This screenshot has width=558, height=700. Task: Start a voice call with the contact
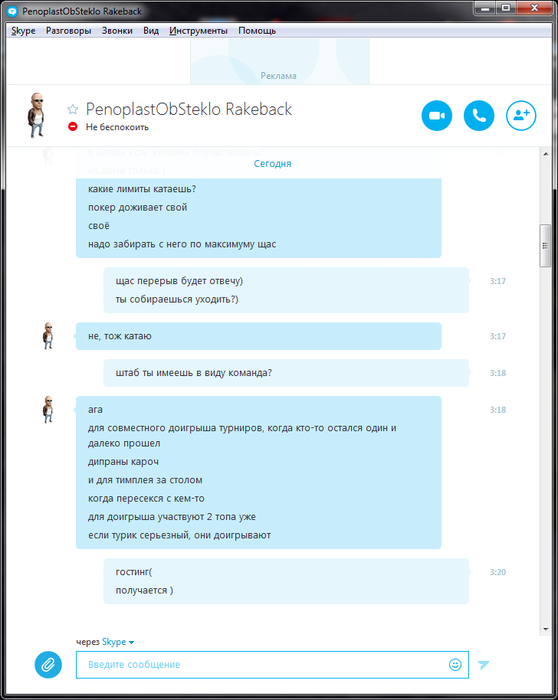pos(479,116)
